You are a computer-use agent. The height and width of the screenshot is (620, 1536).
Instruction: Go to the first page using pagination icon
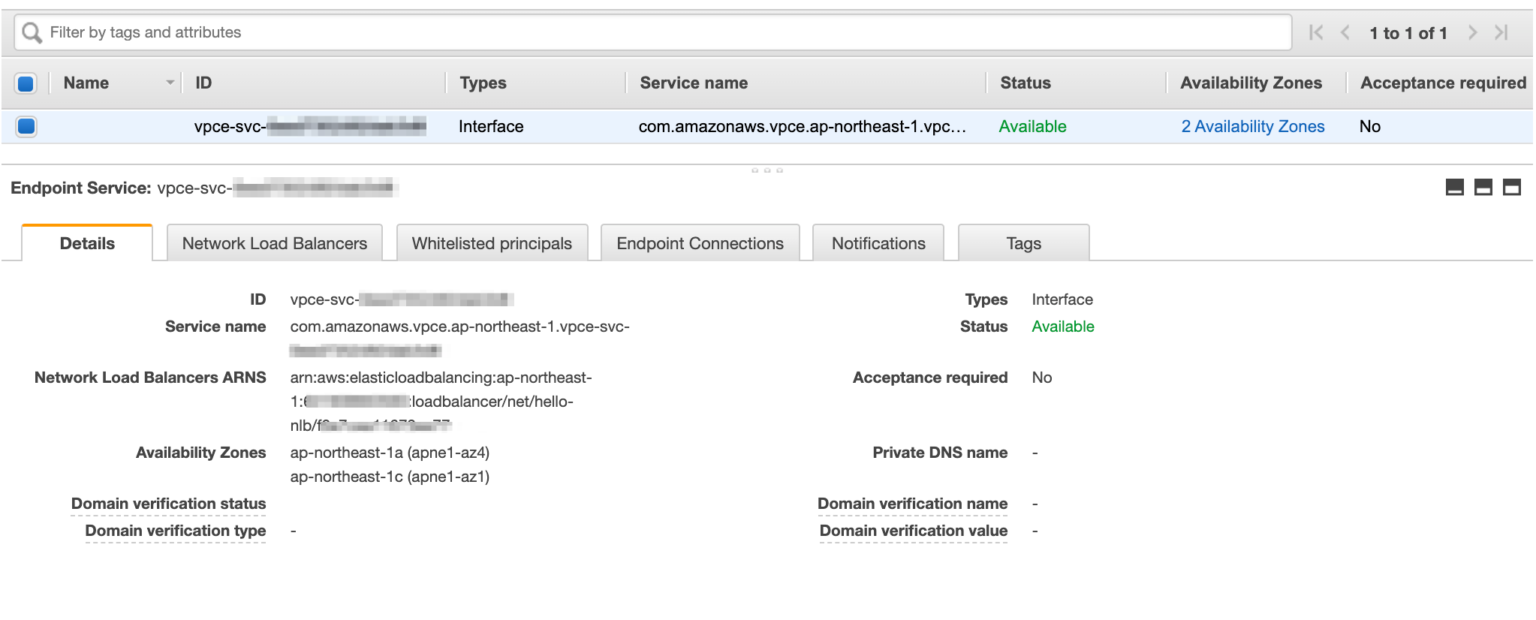click(x=1314, y=31)
